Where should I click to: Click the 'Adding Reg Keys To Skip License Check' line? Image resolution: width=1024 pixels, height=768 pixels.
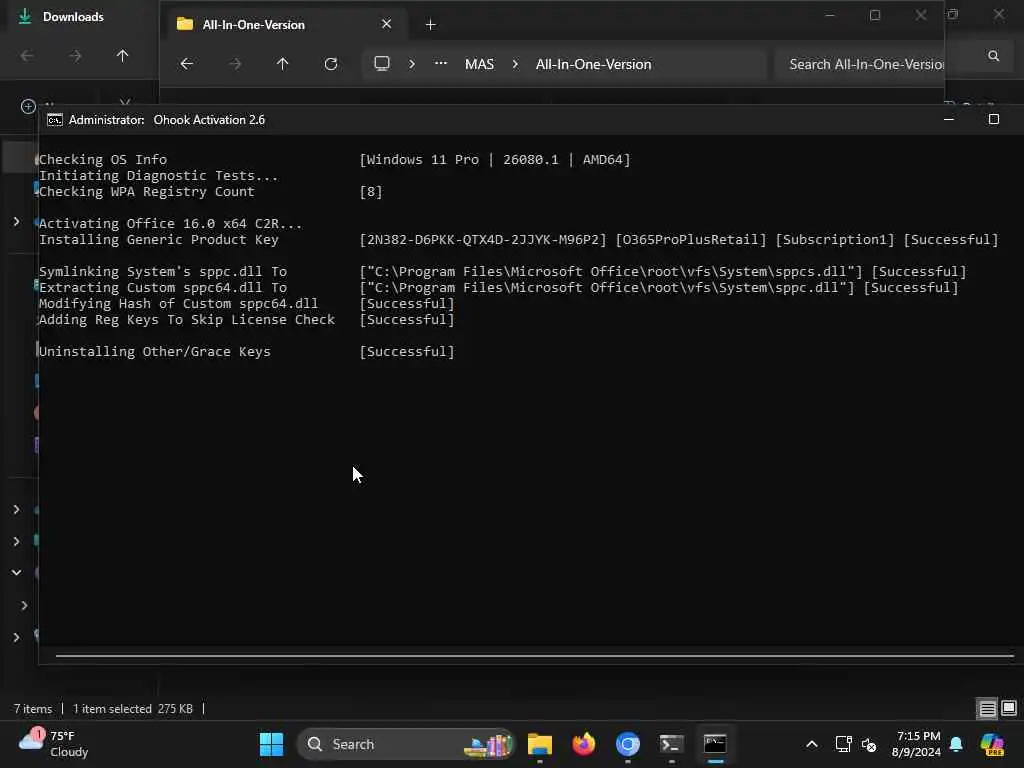click(187, 320)
